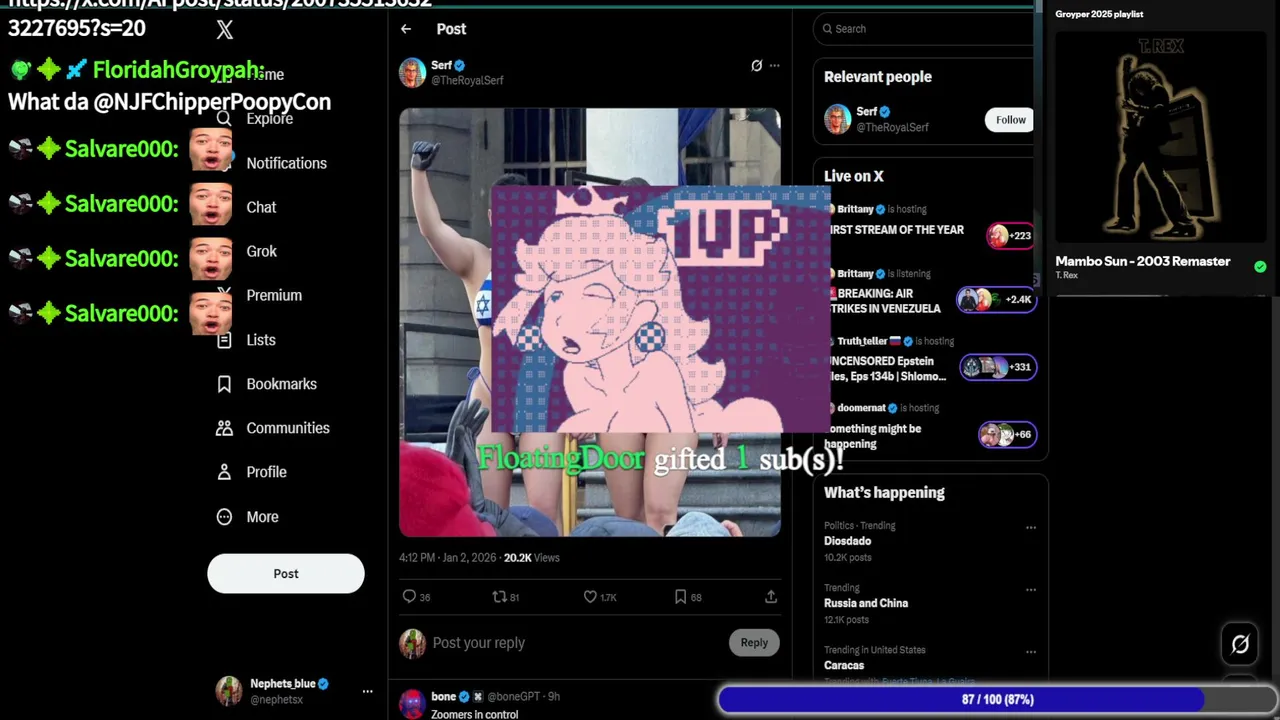Open Notifications in sidebar
This screenshot has height=720, width=1280.
[286, 163]
